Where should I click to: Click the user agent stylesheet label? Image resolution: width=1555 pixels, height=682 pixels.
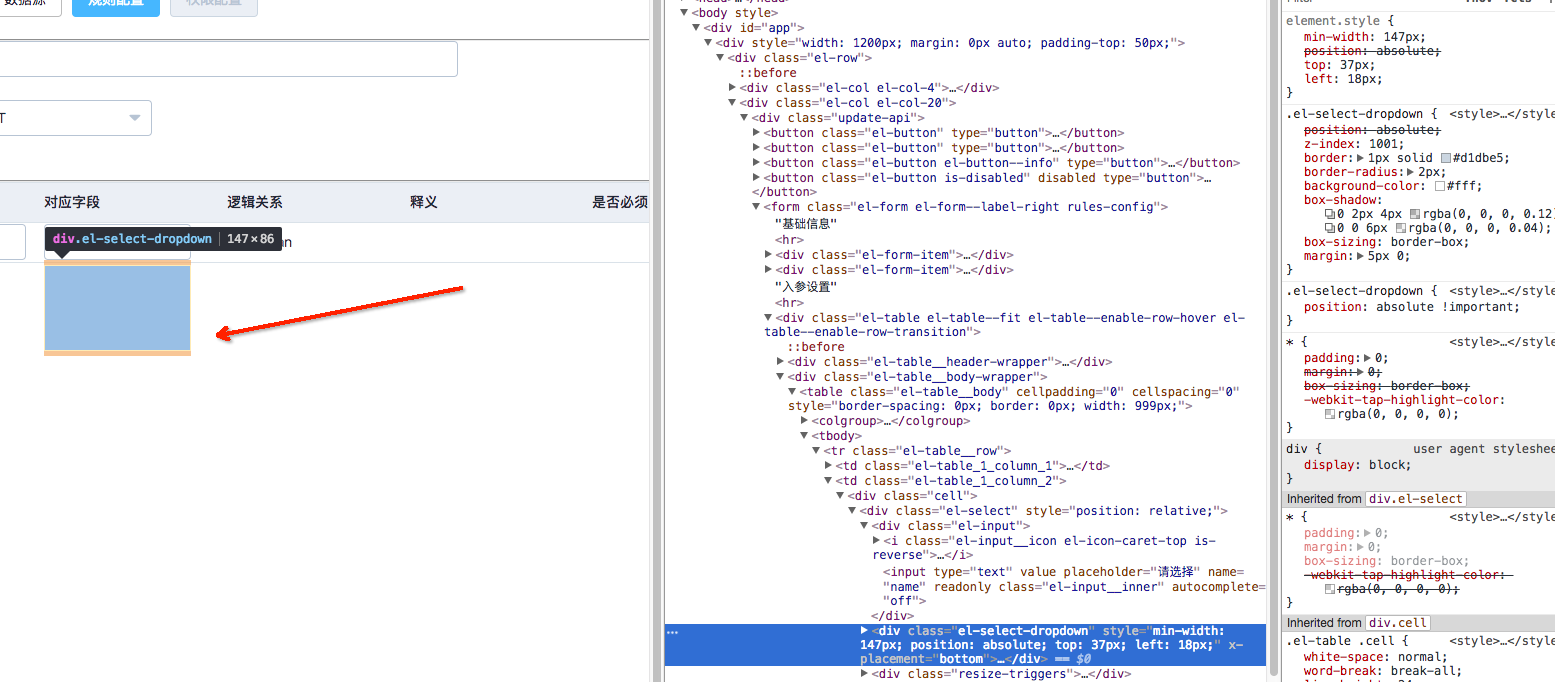point(1474,448)
